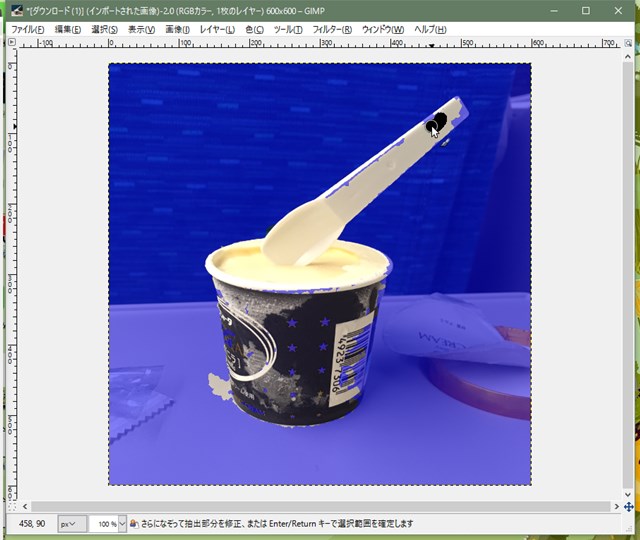640x540 pixels.
Task: Click the vertical scrollbar up arrow
Action: tap(628, 55)
